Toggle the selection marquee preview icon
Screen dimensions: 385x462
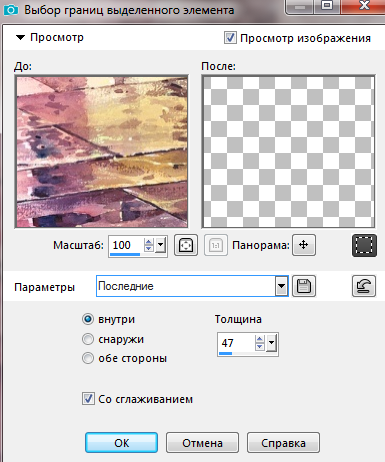pos(364,245)
